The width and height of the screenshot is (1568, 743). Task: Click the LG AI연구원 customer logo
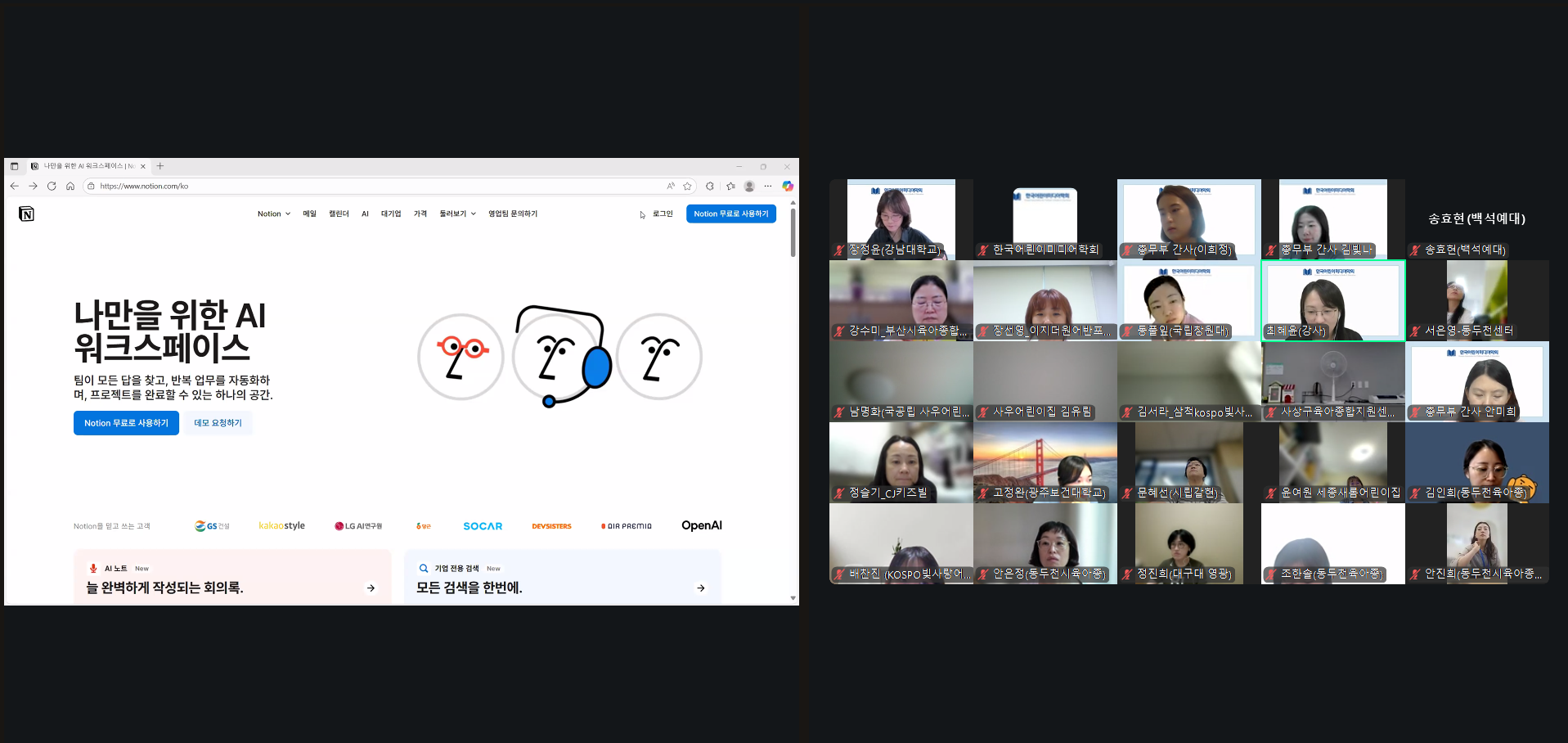tap(358, 526)
